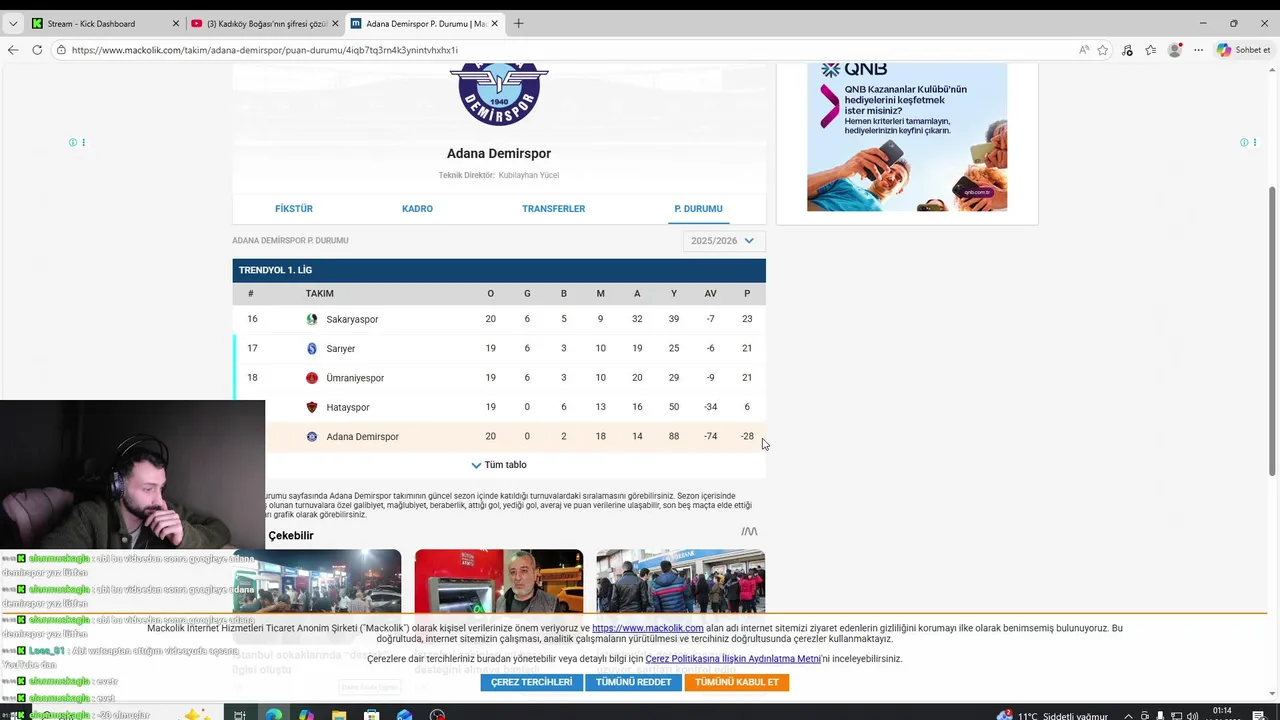Click ÇEREZ TERCİHLERİ button
This screenshot has width=1280, height=720.
[x=531, y=682]
